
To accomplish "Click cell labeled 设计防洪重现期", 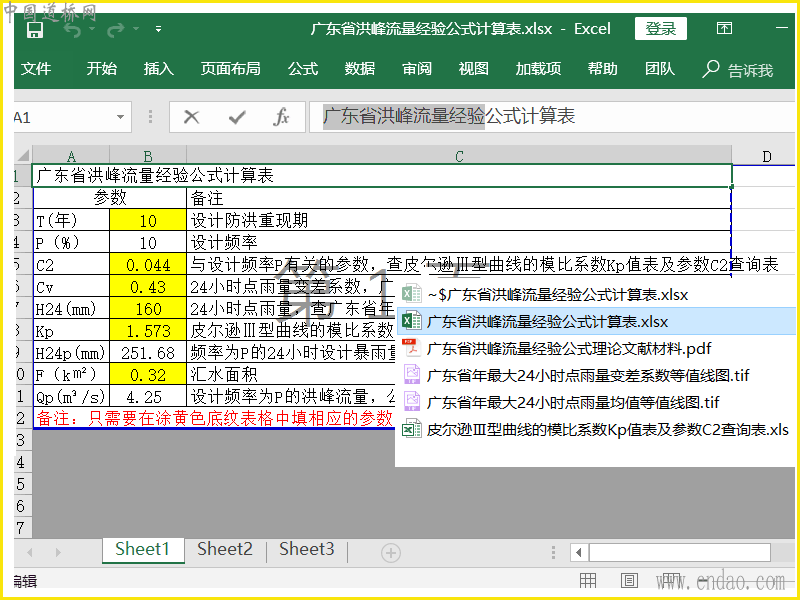I will point(459,220).
